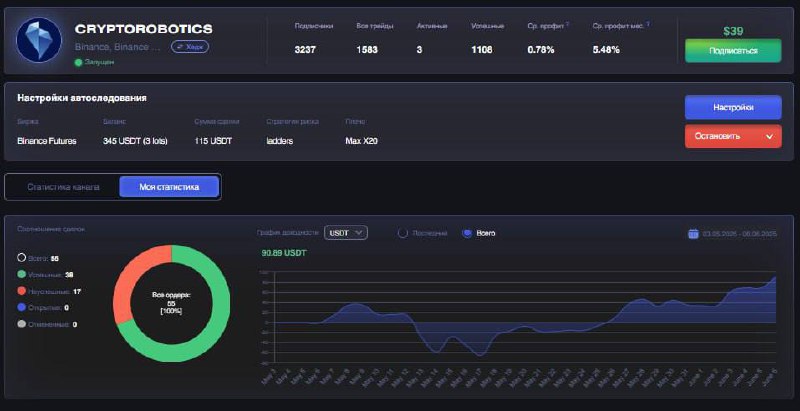Click the green running status dot
This screenshot has height=411, width=800.
click(x=78, y=62)
